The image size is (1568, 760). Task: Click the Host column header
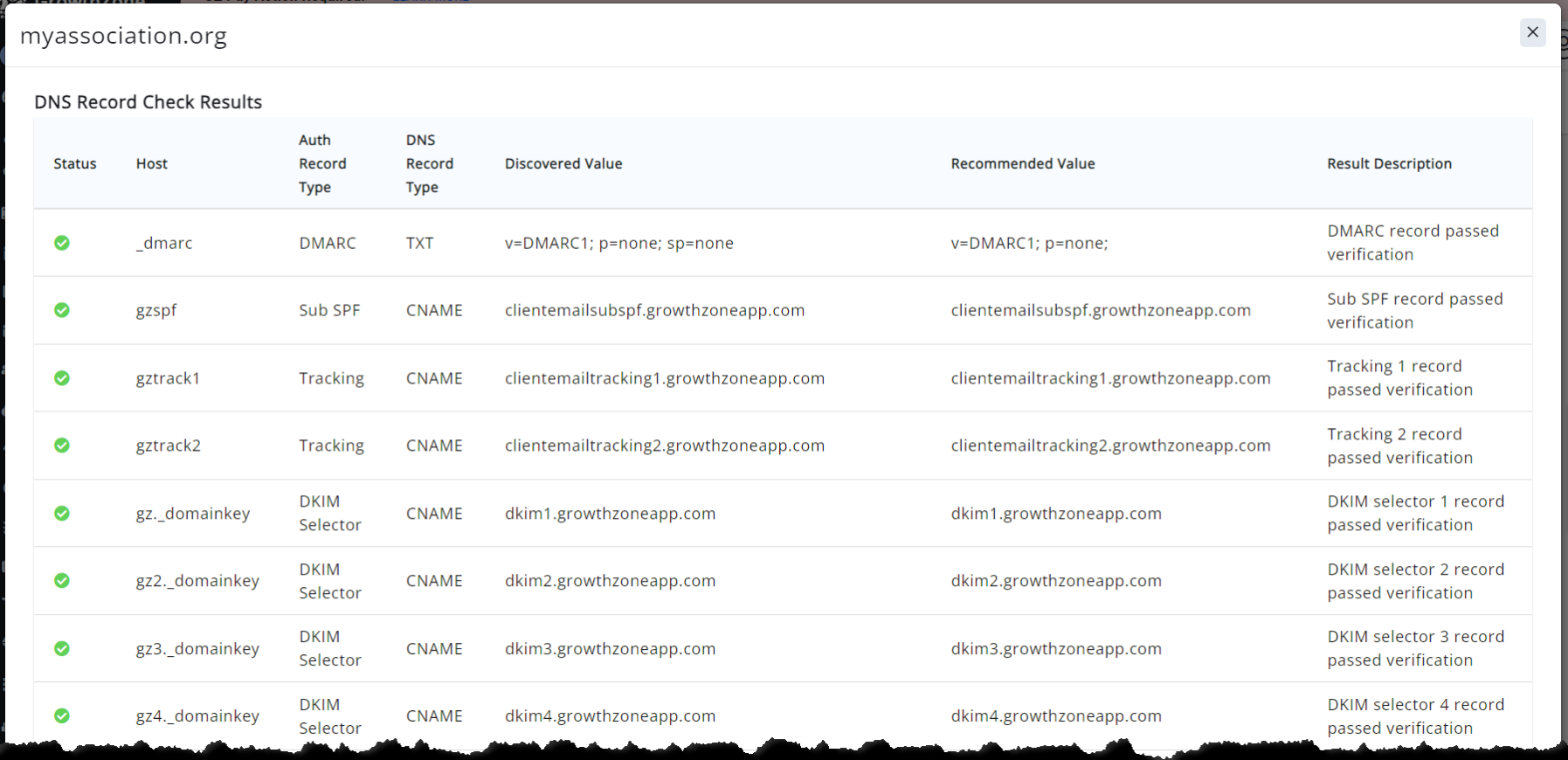point(152,163)
